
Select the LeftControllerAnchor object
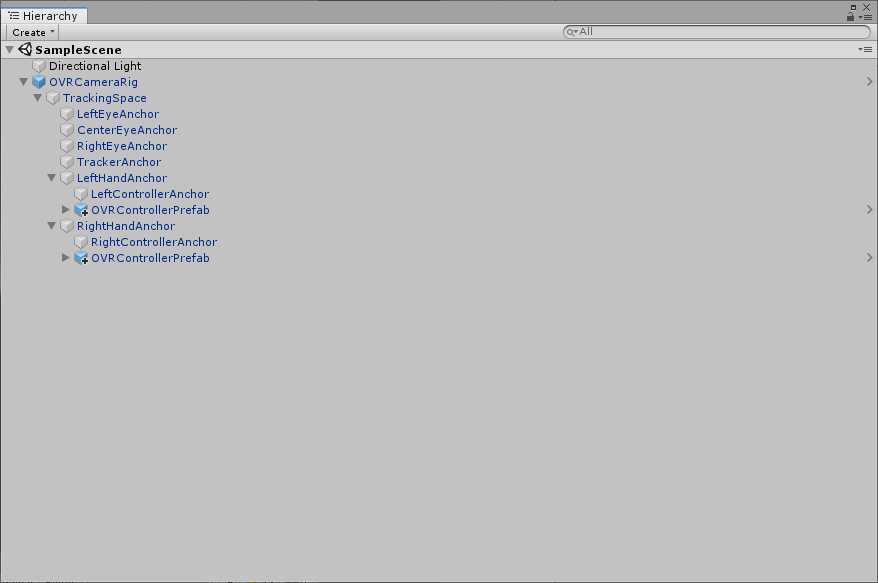coord(150,194)
